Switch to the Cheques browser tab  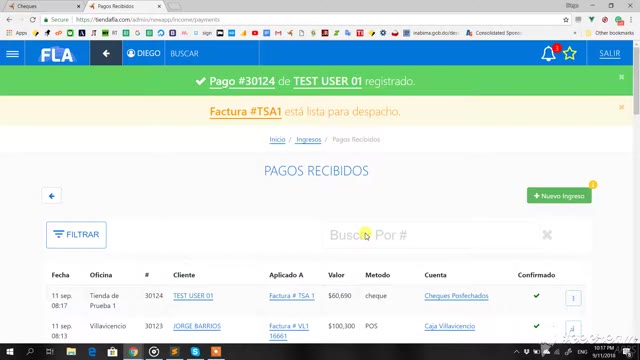coord(43,6)
